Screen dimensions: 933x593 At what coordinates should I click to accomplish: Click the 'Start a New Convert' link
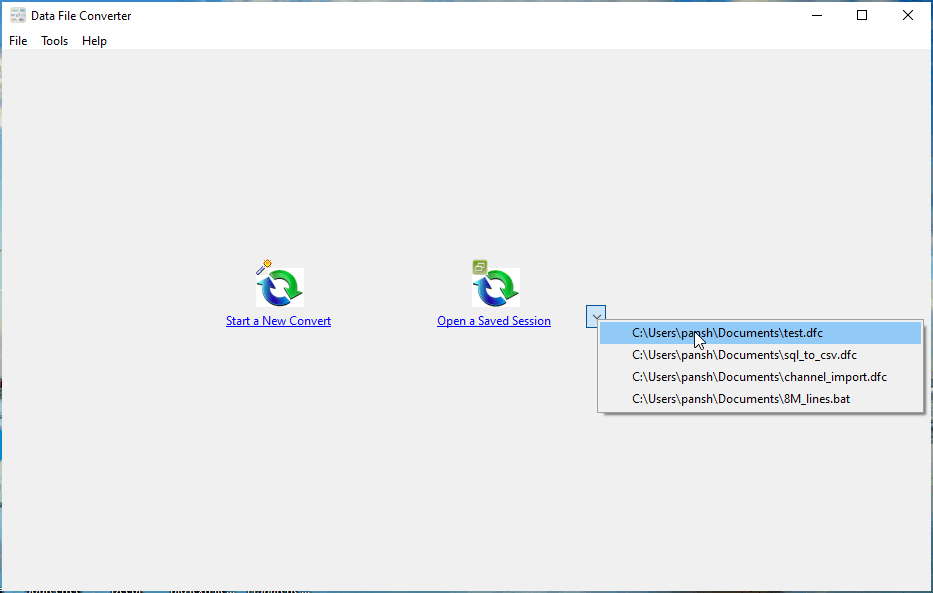pos(278,321)
